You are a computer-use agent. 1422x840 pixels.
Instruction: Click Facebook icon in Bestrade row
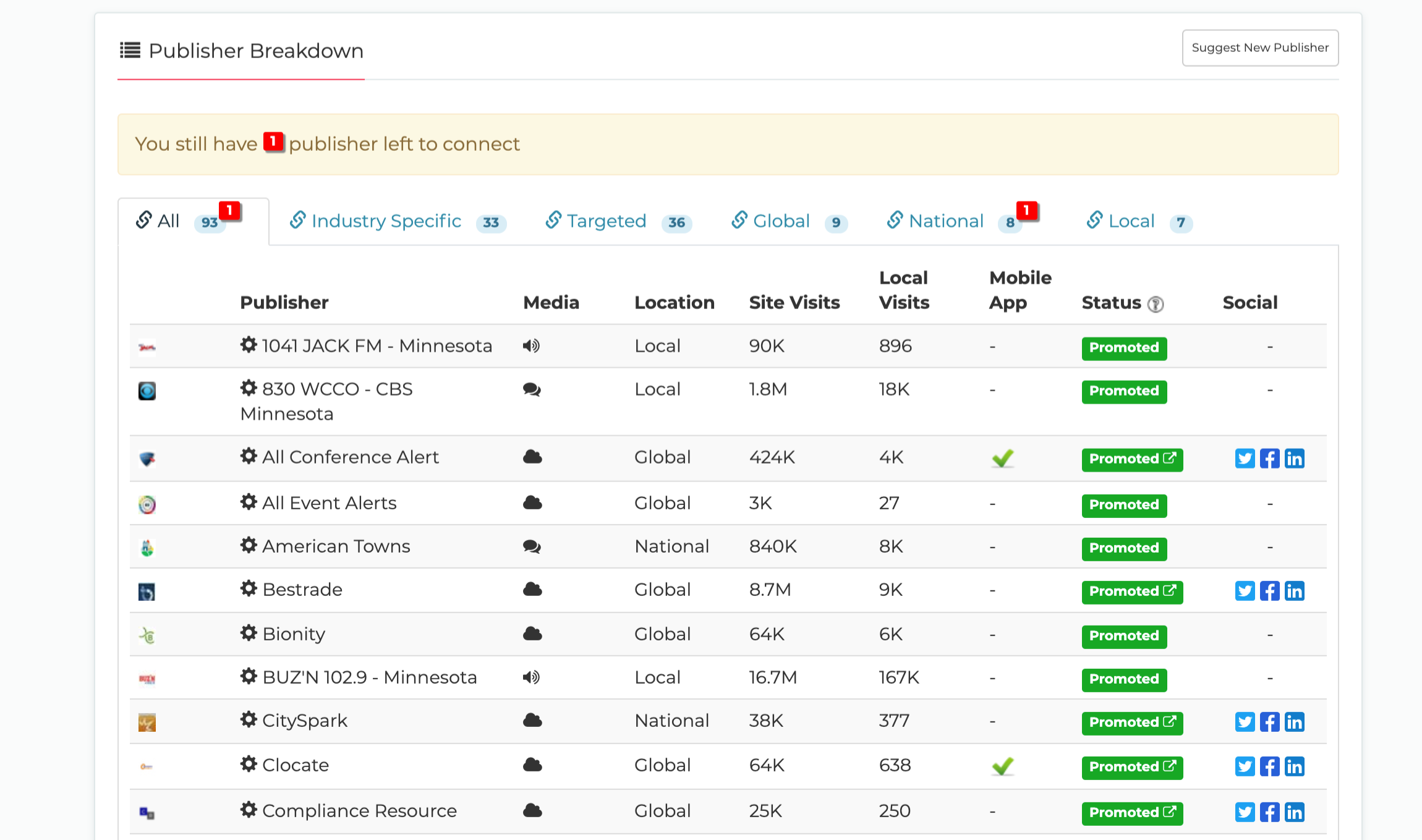click(x=1269, y=591)
